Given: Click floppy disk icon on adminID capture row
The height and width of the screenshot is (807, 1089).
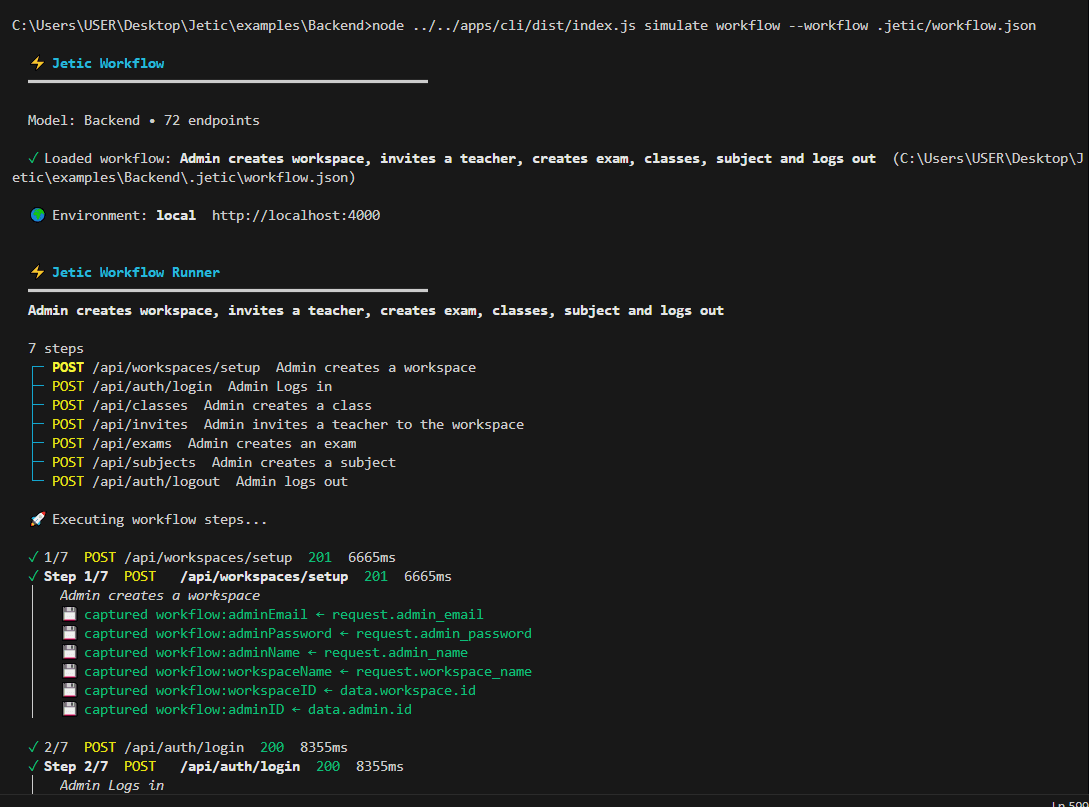Looking at the screenshot, I should [69, 709].
